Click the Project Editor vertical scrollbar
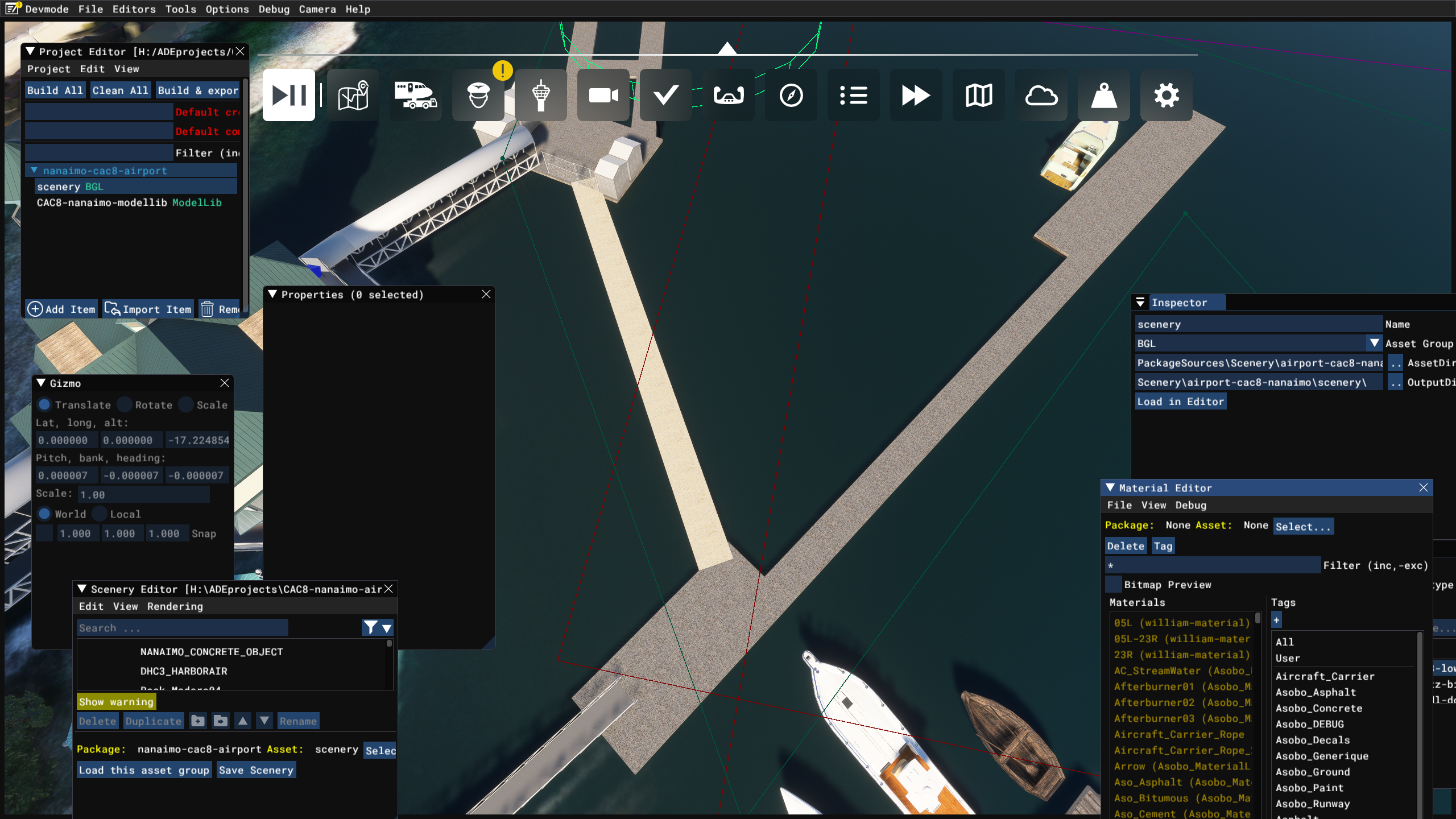Screen dimensions: 1456x819 click(245, 196)
